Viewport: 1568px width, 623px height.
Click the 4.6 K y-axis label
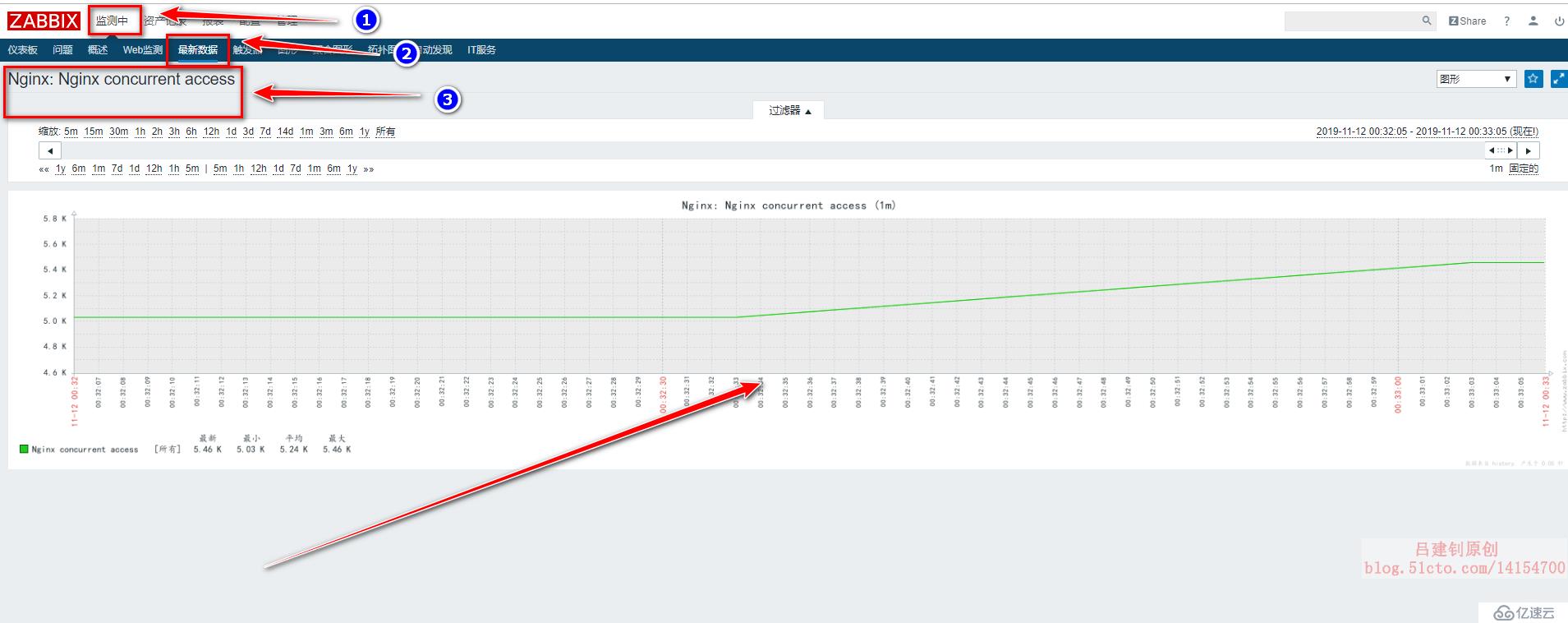click(x=55, y=372)
